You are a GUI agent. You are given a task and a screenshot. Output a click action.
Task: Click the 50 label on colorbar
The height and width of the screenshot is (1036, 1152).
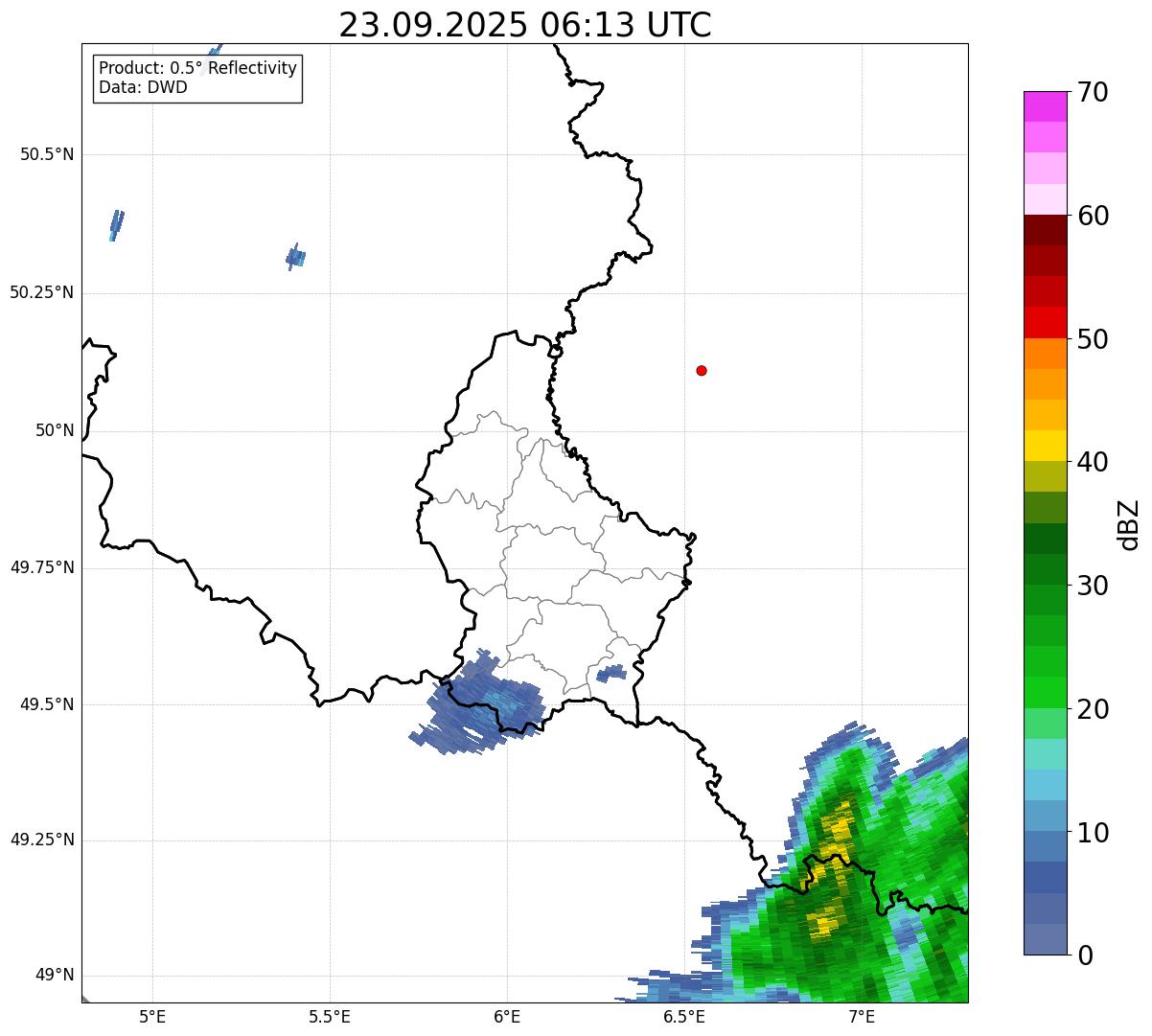tap(1094, 339)
